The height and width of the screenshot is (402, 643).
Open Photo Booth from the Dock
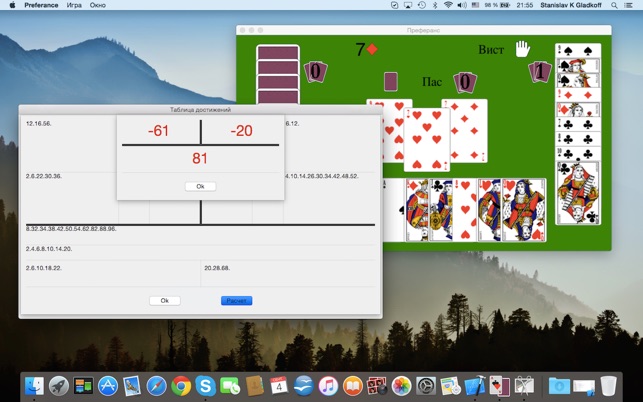pyautogui.click(x=377, y=386)
